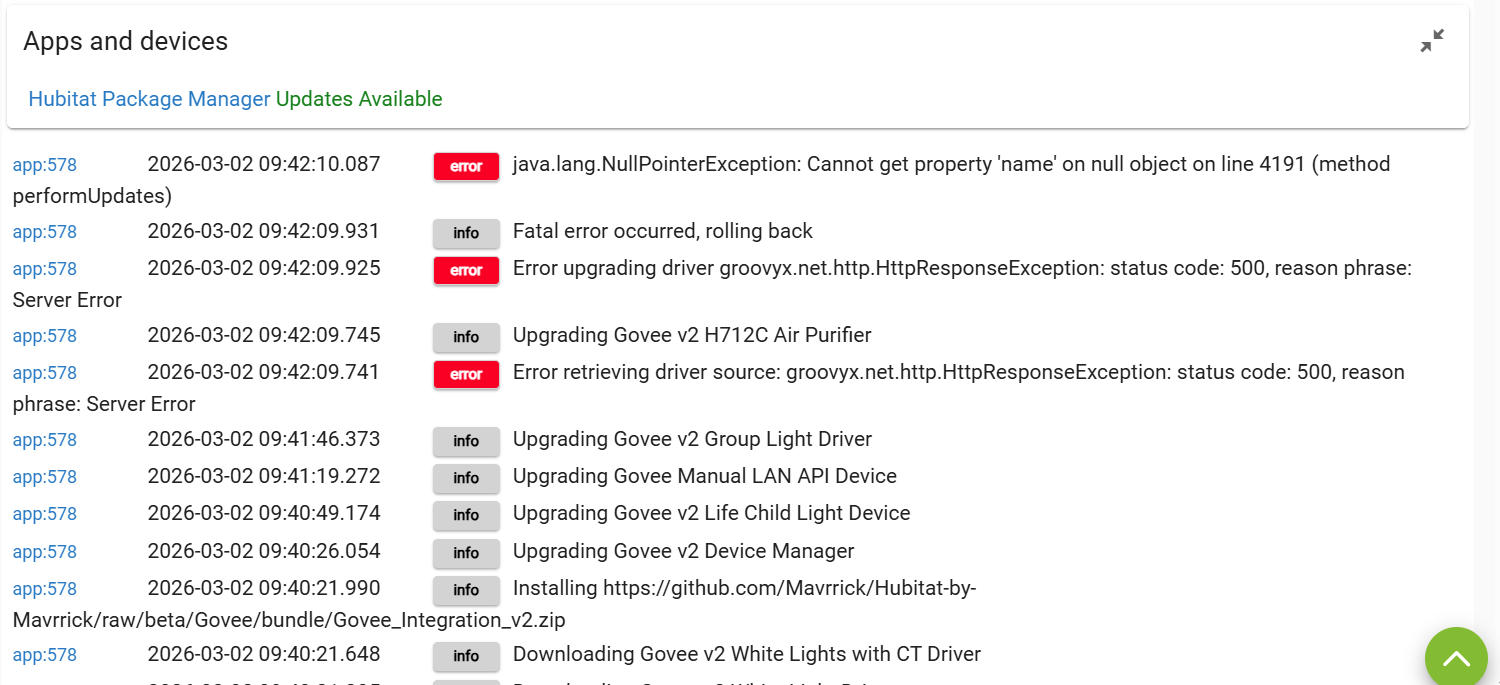Click timestamp 2026-03-02 09:42:09.741
The image size is (1500, 685).
pos(264,372)
